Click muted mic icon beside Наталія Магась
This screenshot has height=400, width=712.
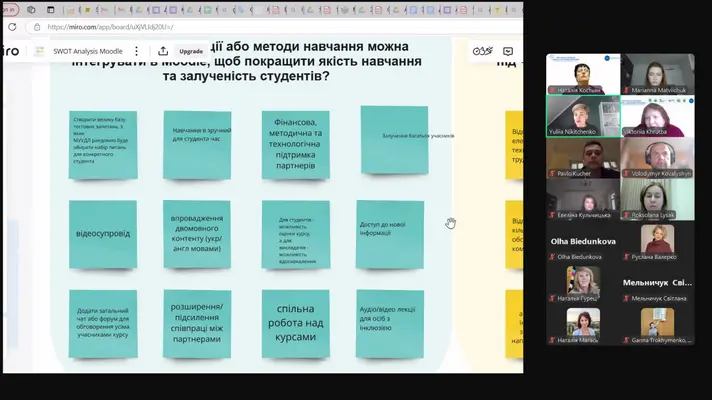coord(553,340)
